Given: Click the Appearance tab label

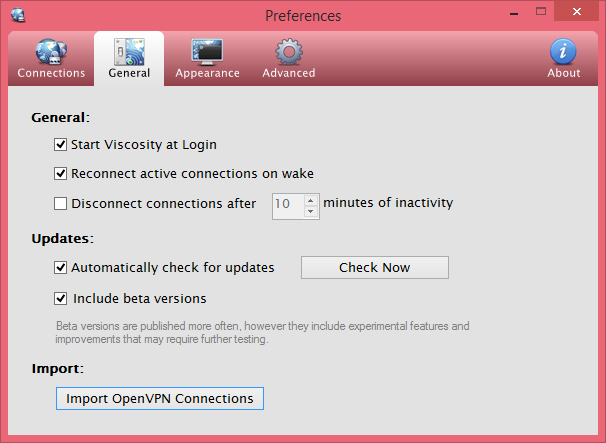Looking at the screenshot, I should coord(207,73).
